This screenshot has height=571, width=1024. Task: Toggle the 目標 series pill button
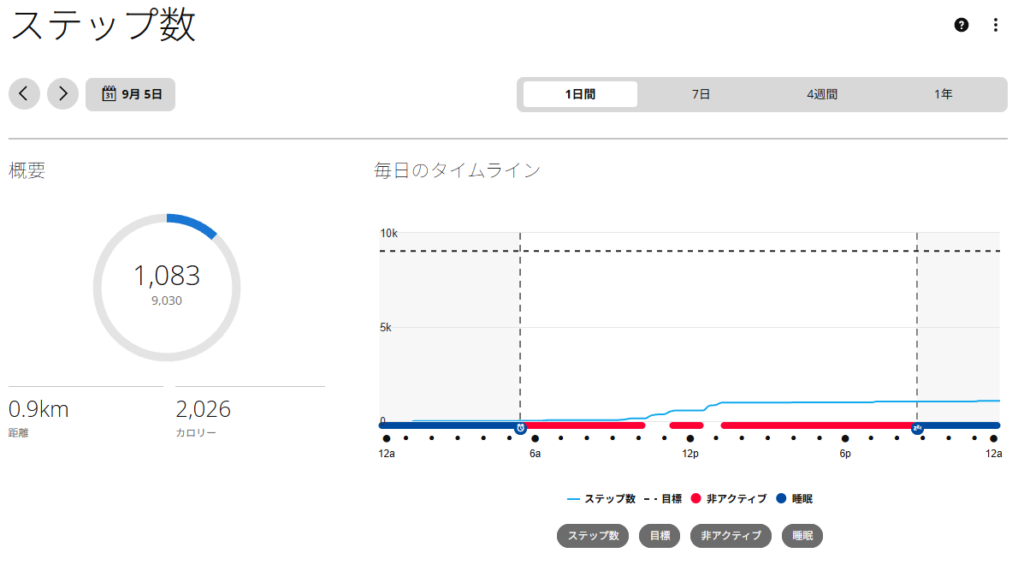[660, 536]
